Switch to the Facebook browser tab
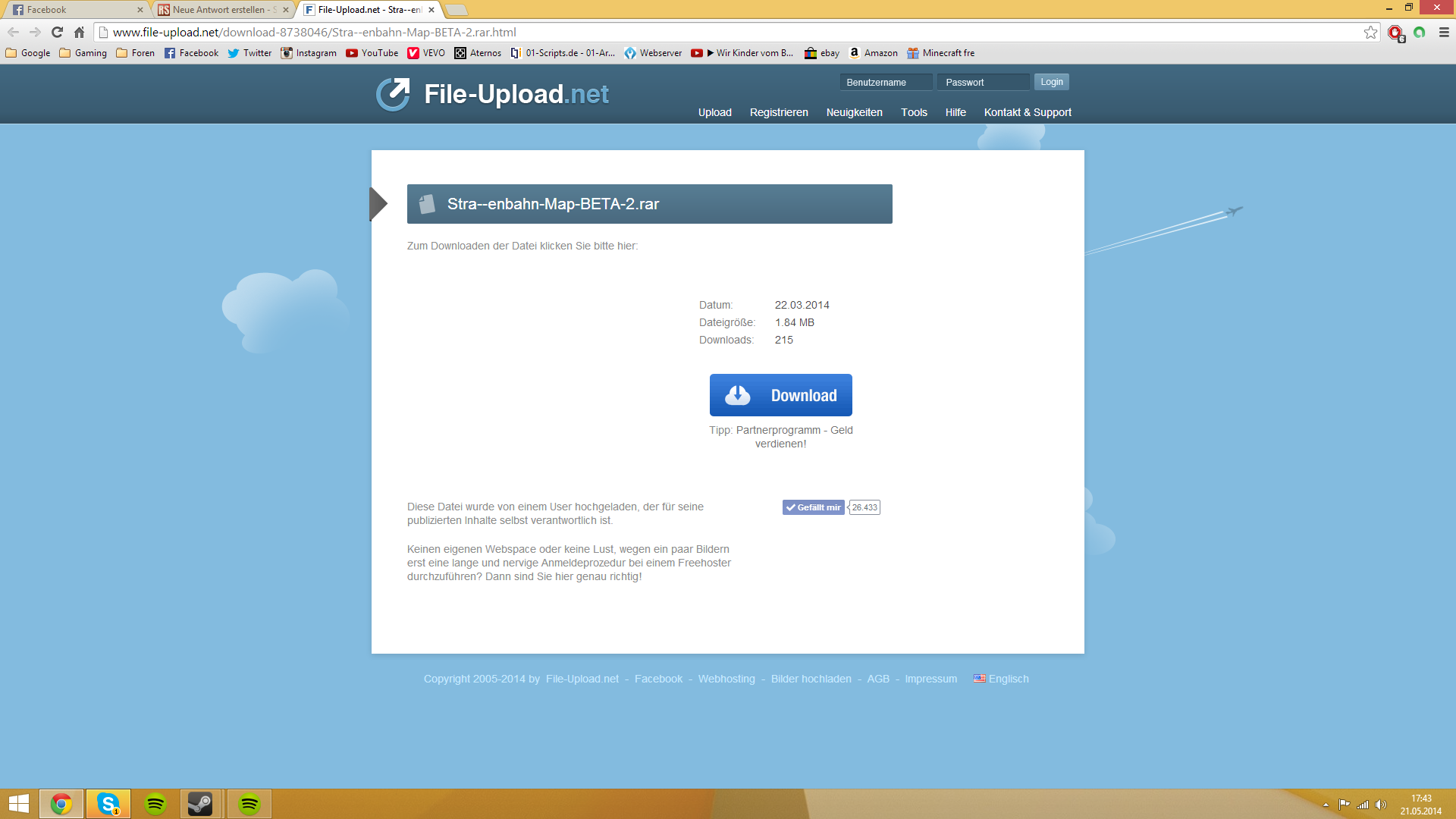 tap(74, 10)
